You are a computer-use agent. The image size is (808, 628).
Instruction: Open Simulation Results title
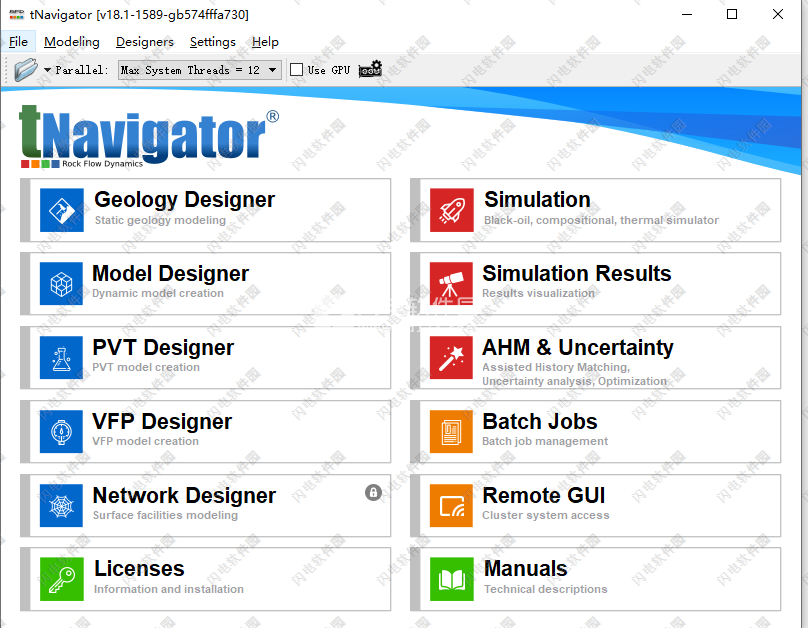(577, 274)
